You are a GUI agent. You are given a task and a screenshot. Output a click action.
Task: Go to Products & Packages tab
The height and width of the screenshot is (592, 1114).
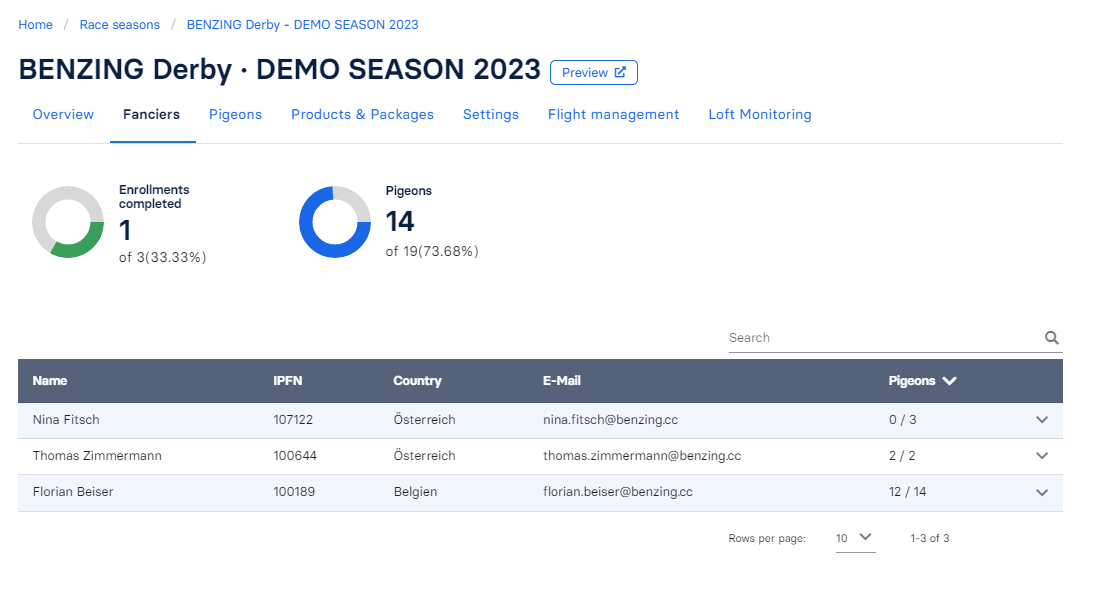362,114
